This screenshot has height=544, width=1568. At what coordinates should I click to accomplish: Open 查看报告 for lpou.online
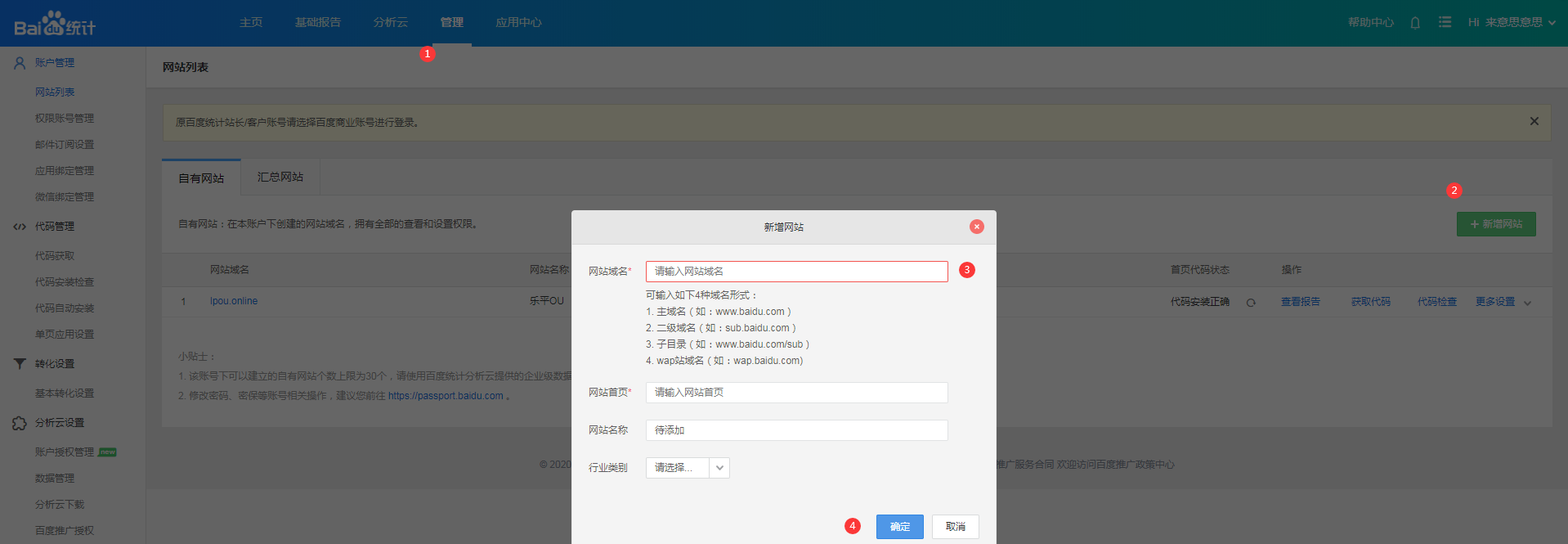point(1301,302)
